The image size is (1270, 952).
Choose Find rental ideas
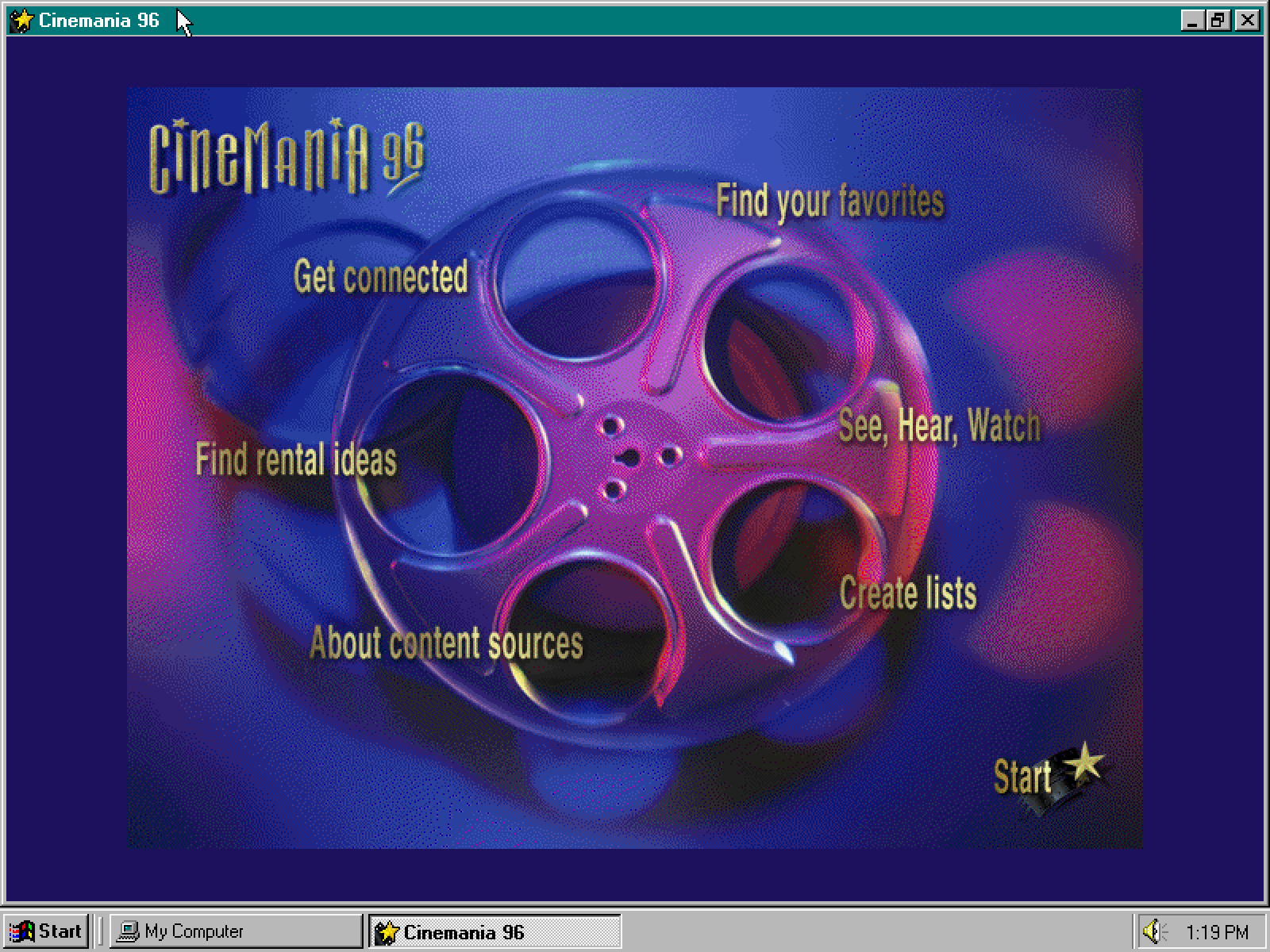(x=295, y=460)
